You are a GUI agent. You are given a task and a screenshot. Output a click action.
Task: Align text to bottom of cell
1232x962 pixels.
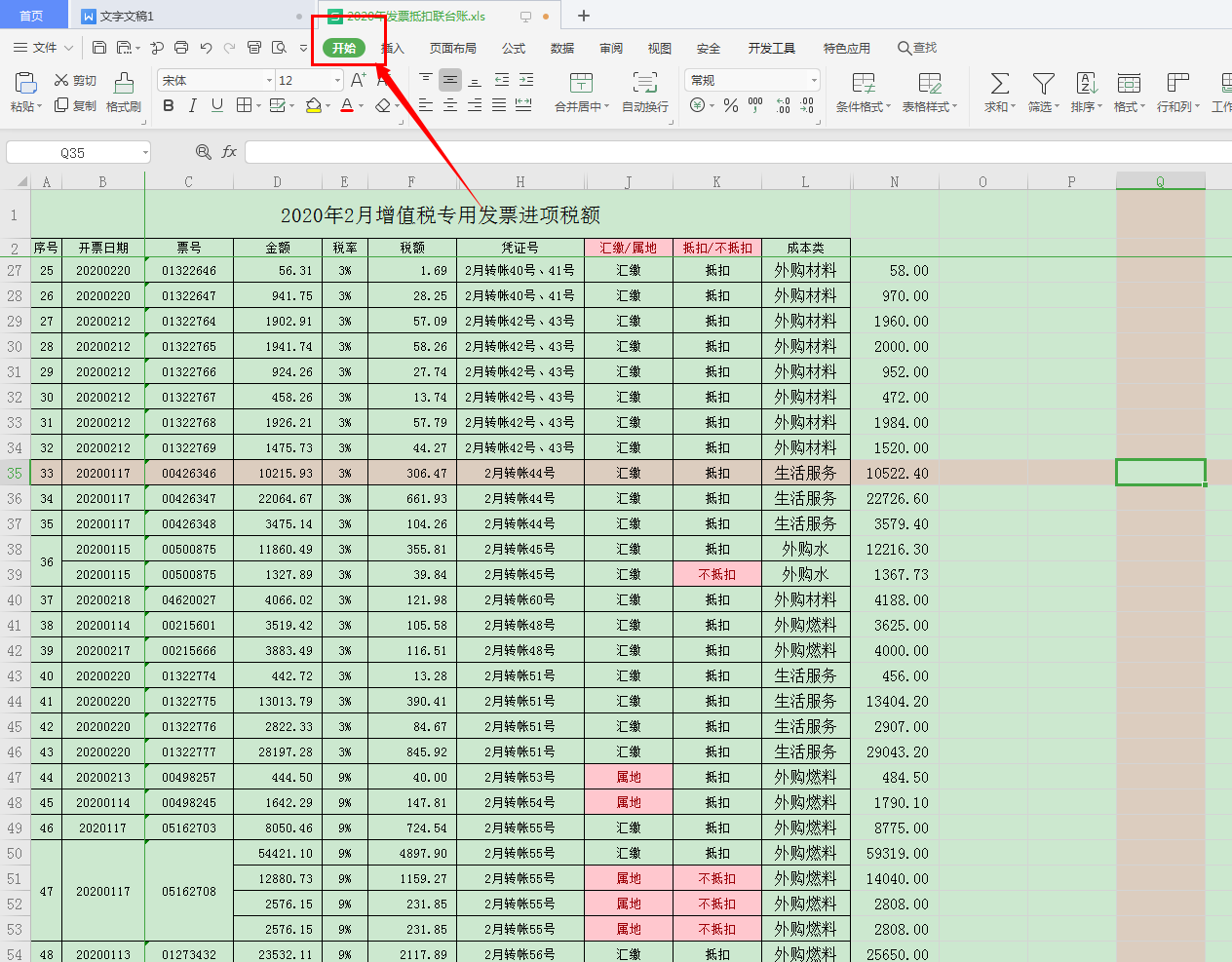pos(475,80)
